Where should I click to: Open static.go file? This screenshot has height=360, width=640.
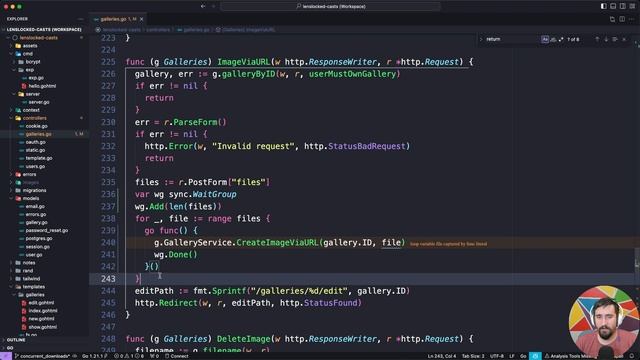tap(35, 150)
